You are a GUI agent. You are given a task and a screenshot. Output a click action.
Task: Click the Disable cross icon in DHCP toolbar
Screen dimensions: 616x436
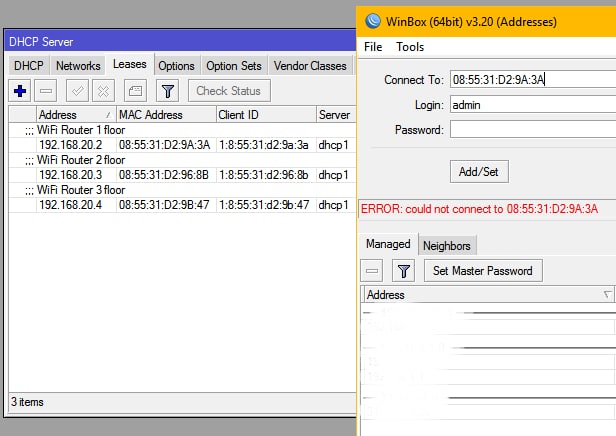coord(103,91)
